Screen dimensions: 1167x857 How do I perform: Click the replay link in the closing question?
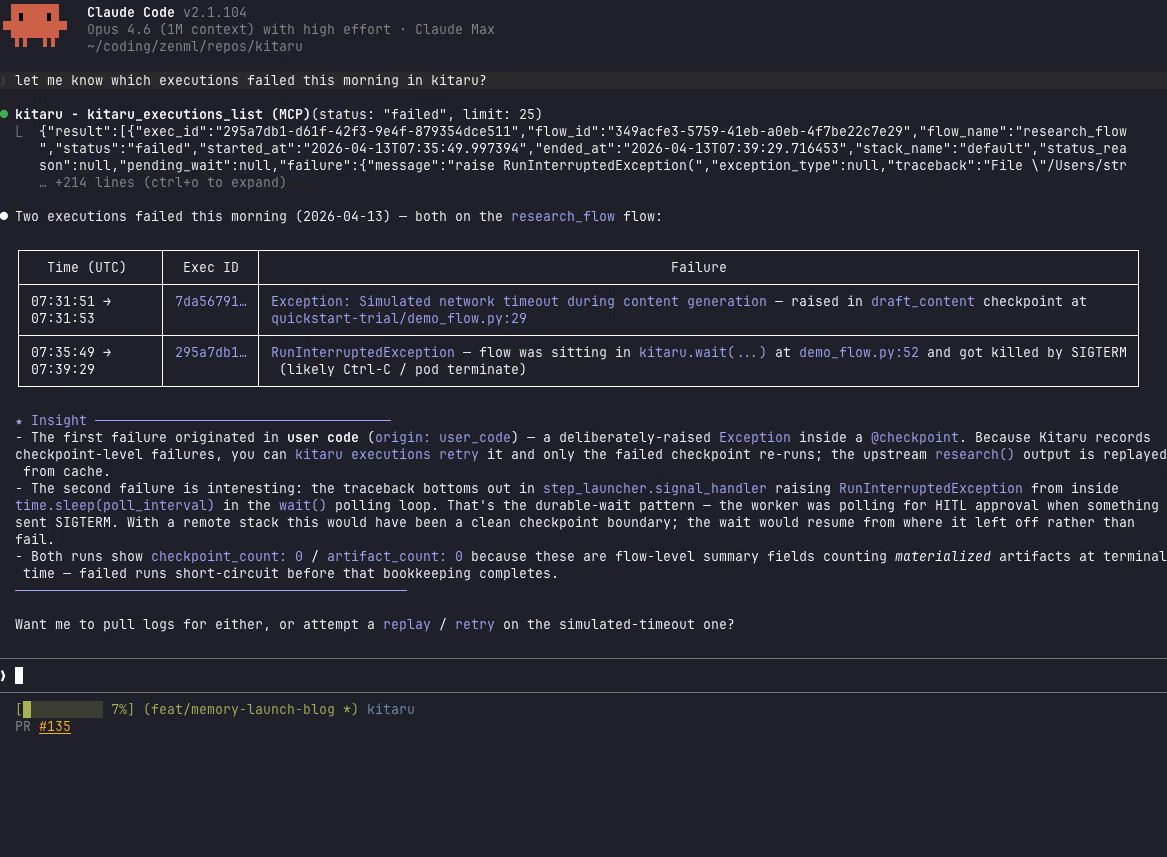coord(406,624)
